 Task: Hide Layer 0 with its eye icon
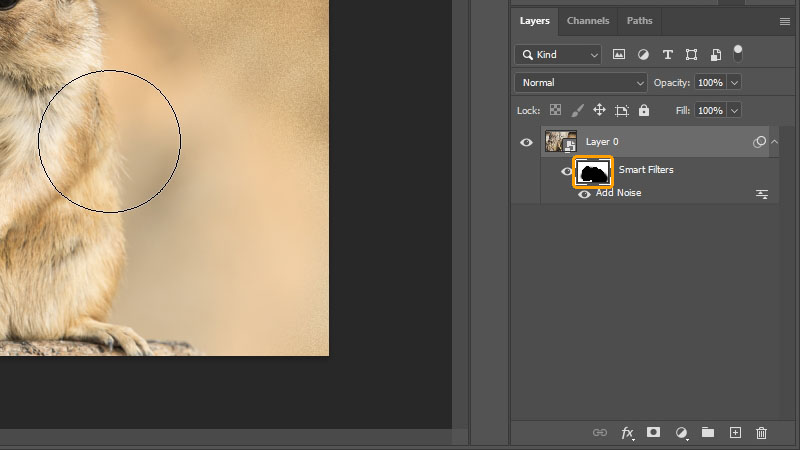coord(526,142)
